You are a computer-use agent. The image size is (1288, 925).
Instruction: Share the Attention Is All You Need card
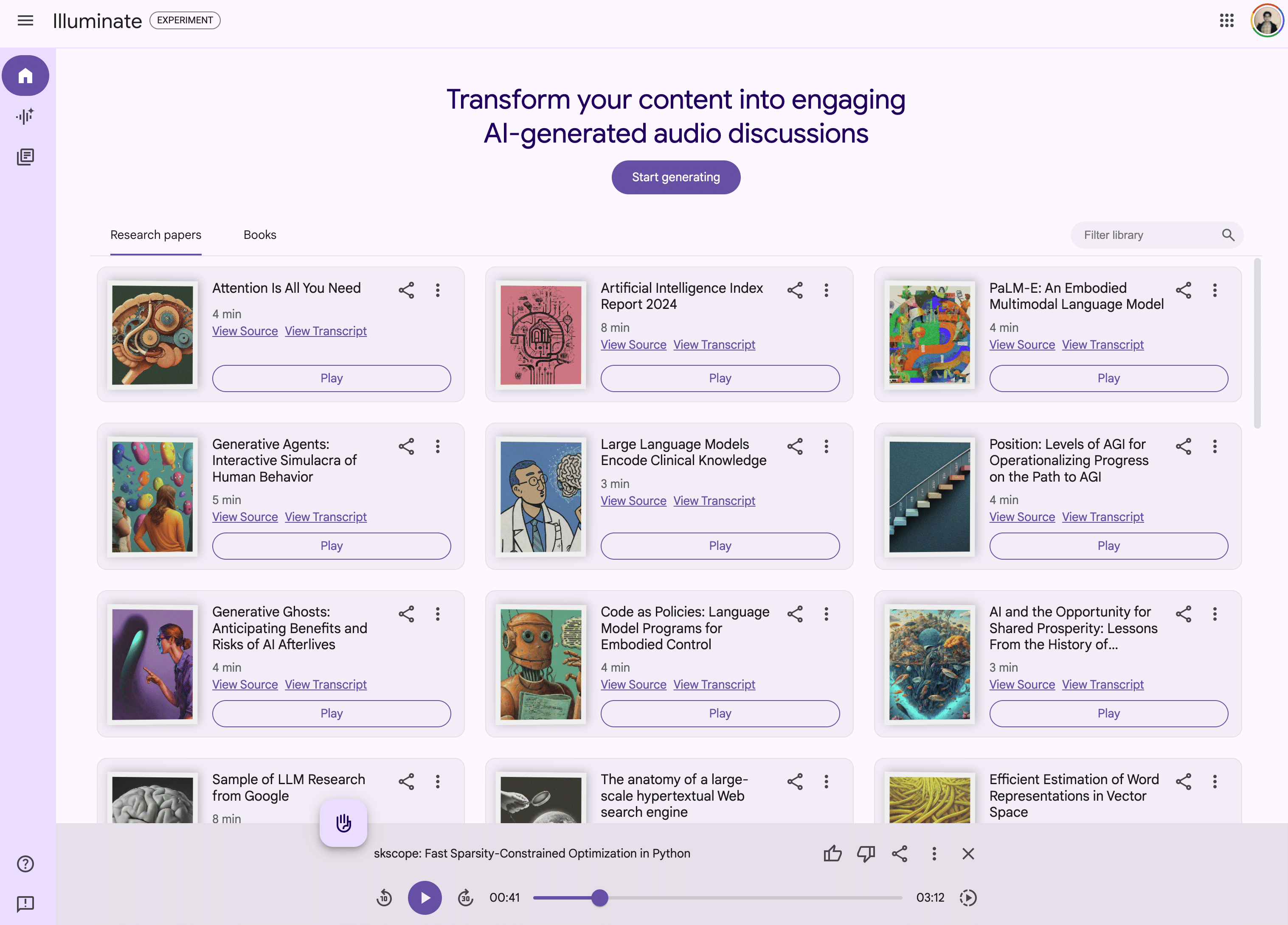(x=406, y=291)
